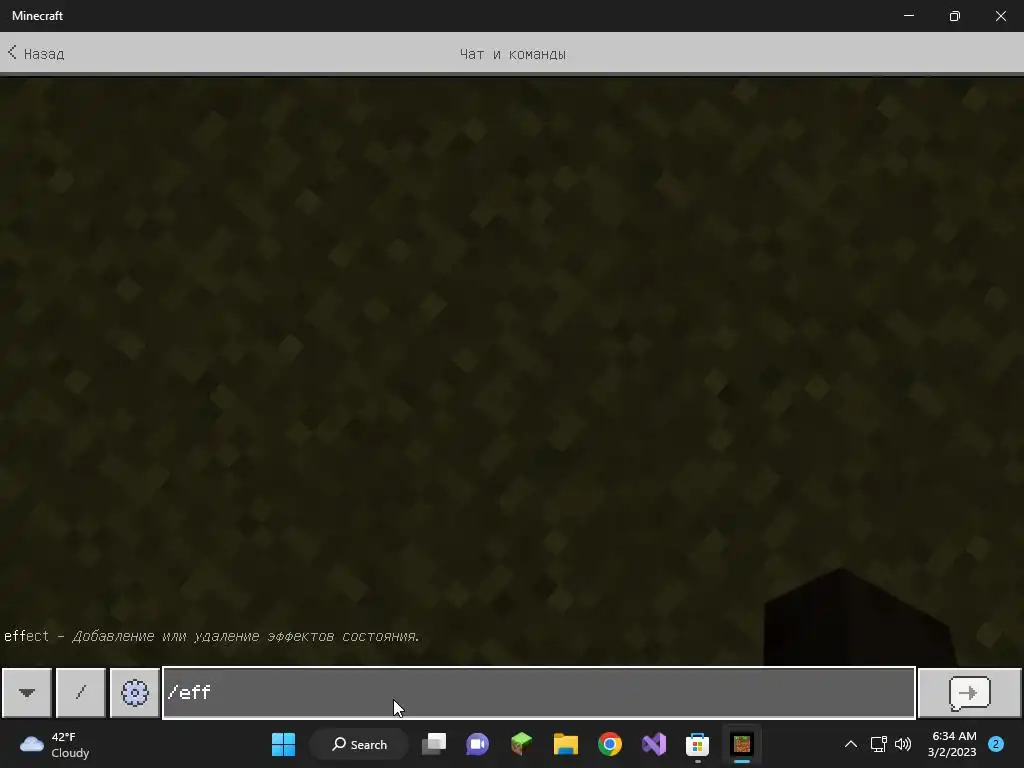Close the Minecraft window
The width and height of the screenshot is (1024, 768).
[1000, 16]
